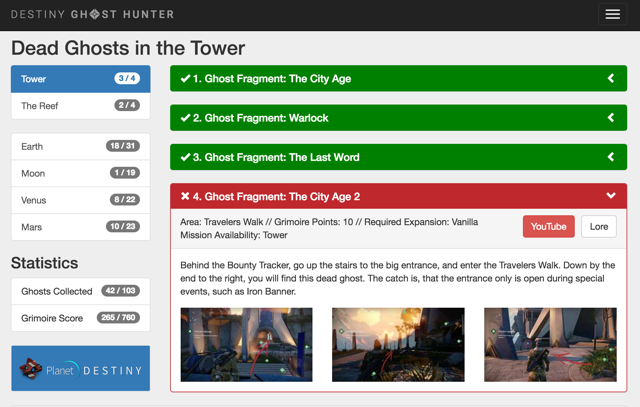Select Earth in the planet list
This screenshot has height=407, width=640.
(x=80, y=146)
